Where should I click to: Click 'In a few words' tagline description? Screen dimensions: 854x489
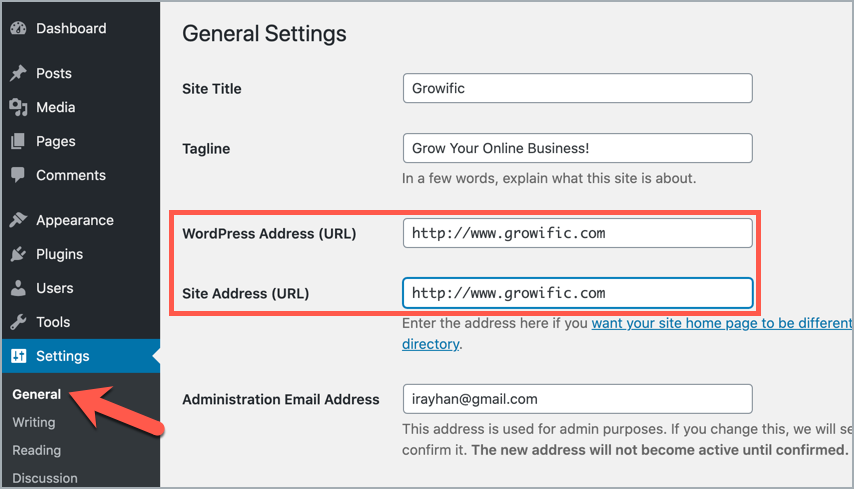coord(549,178)
